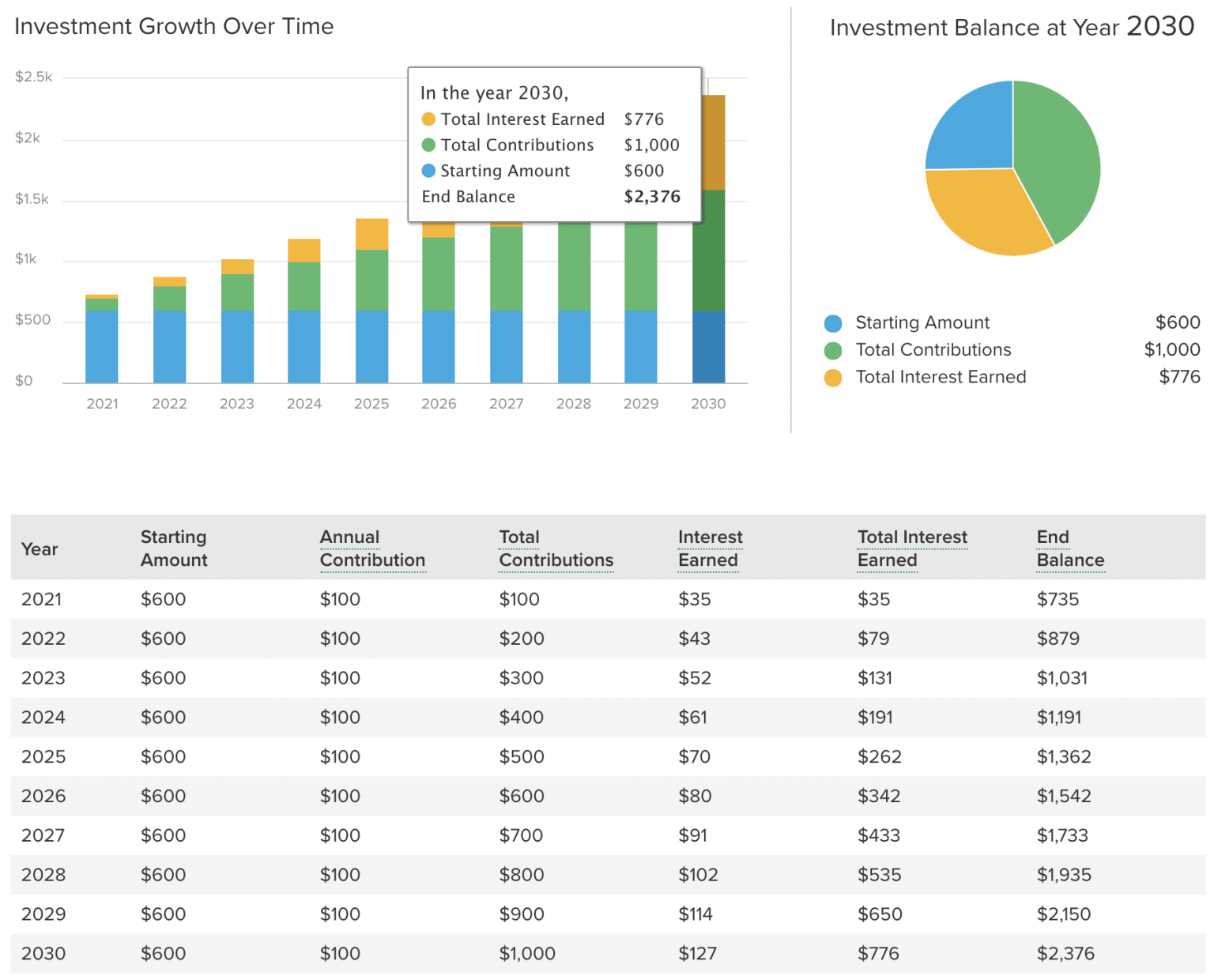1214x980 pixels.
Task: Click the 2027 label on the chart x-axis
Action: pos(507,404)
